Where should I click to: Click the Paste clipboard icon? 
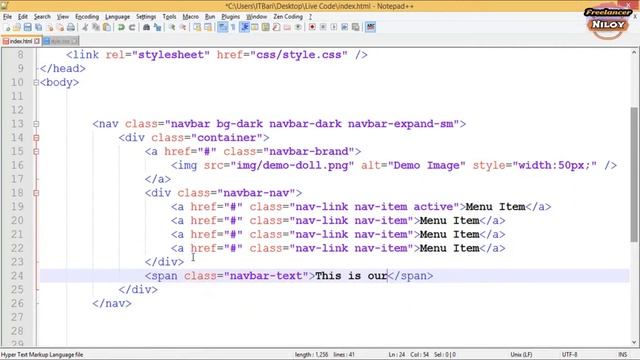pos(107,27)
